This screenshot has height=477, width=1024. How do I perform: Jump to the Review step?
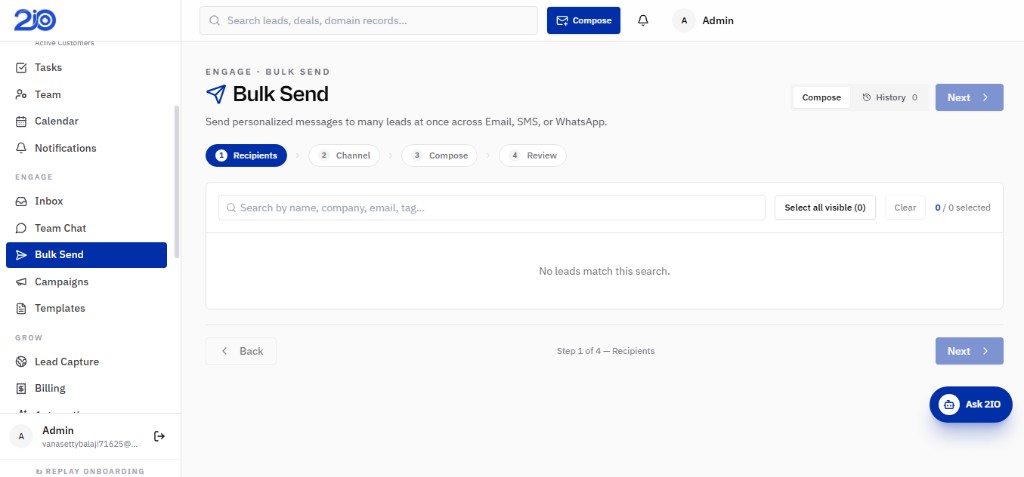click(x=533, y=156)
